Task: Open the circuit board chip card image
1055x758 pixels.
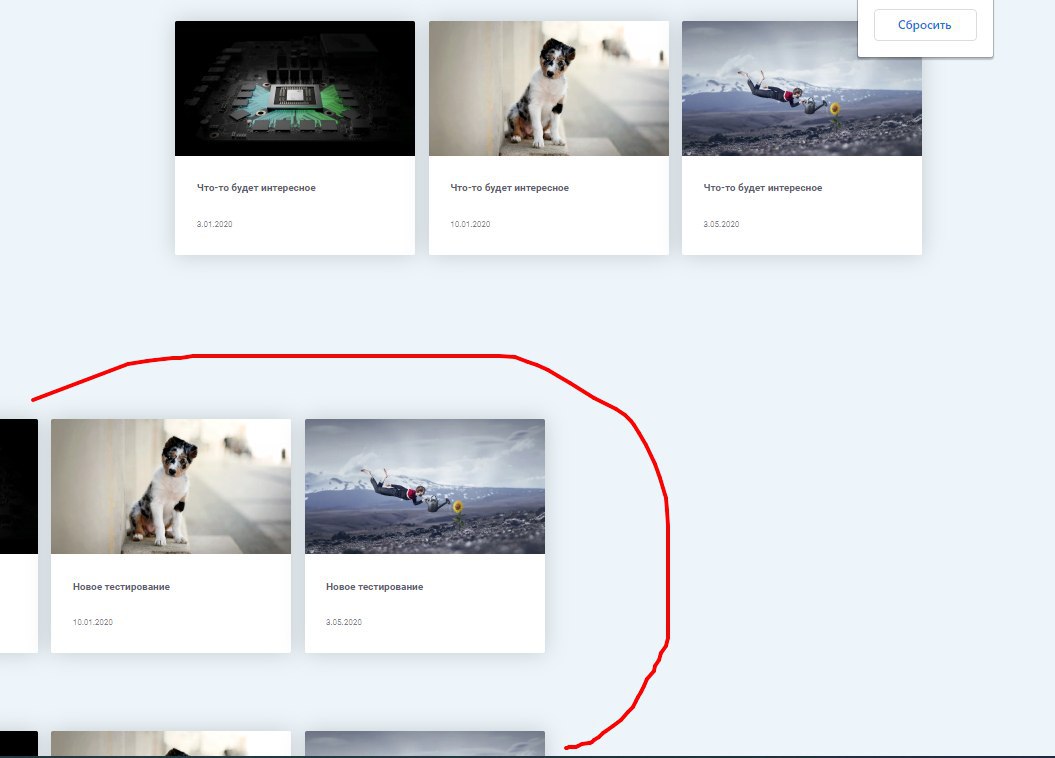Action: pos(295,88)
